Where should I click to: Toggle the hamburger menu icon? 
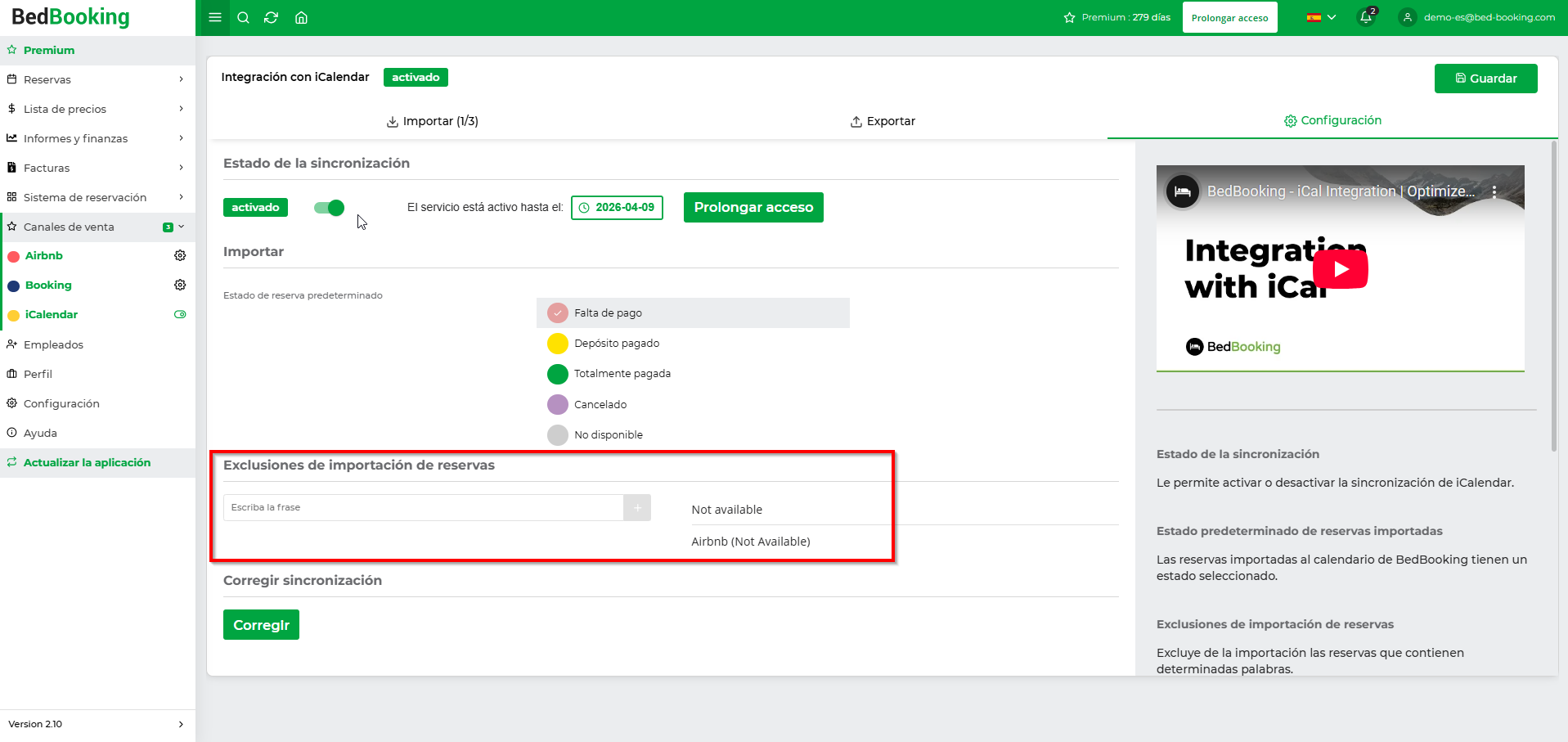pyautogui.click(x=215, y=17)
